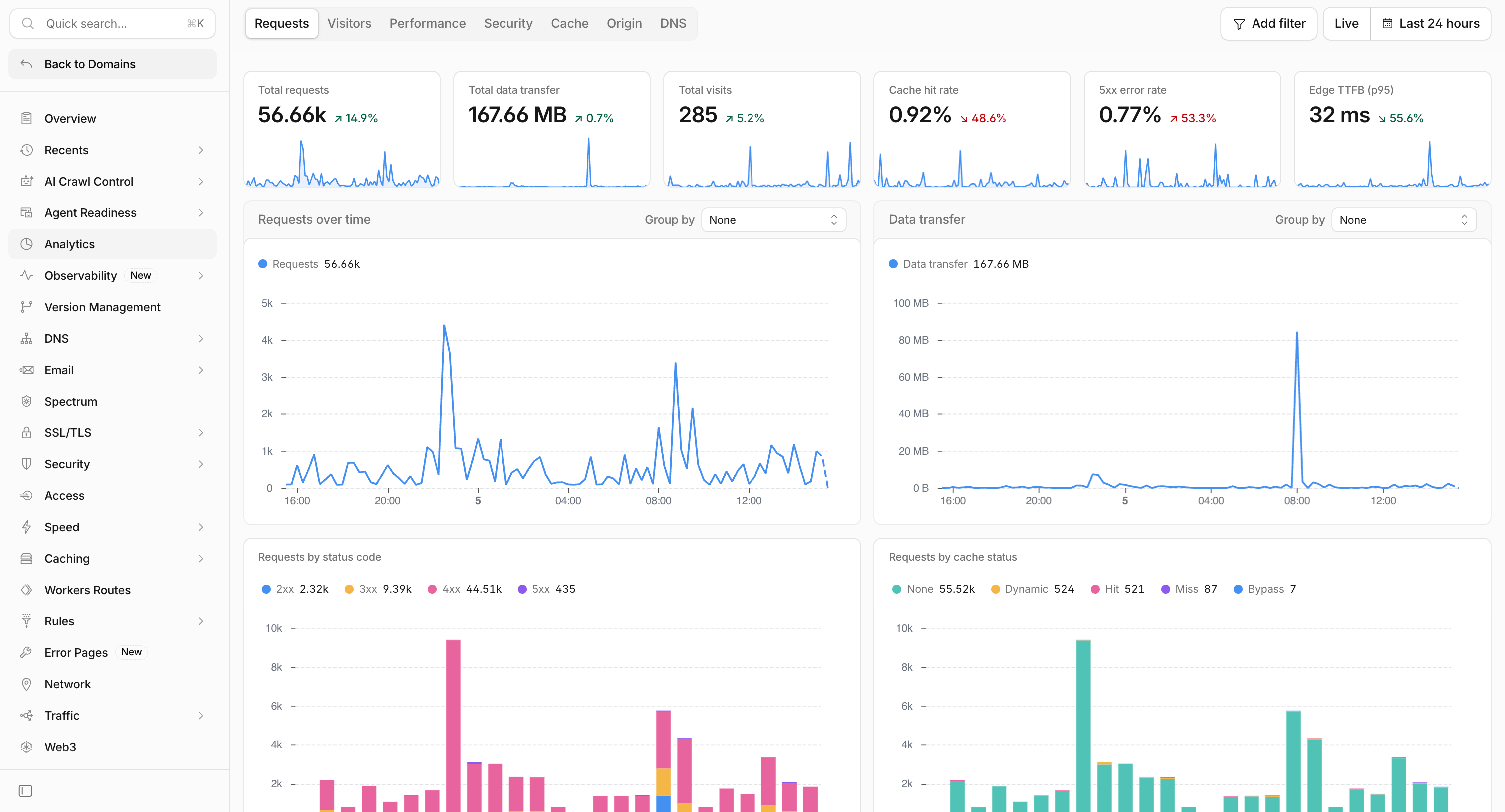Click the Recents clock icon
Viewport: 1505px width, 812px height.
pyautogui.click(x=26, y=150)
